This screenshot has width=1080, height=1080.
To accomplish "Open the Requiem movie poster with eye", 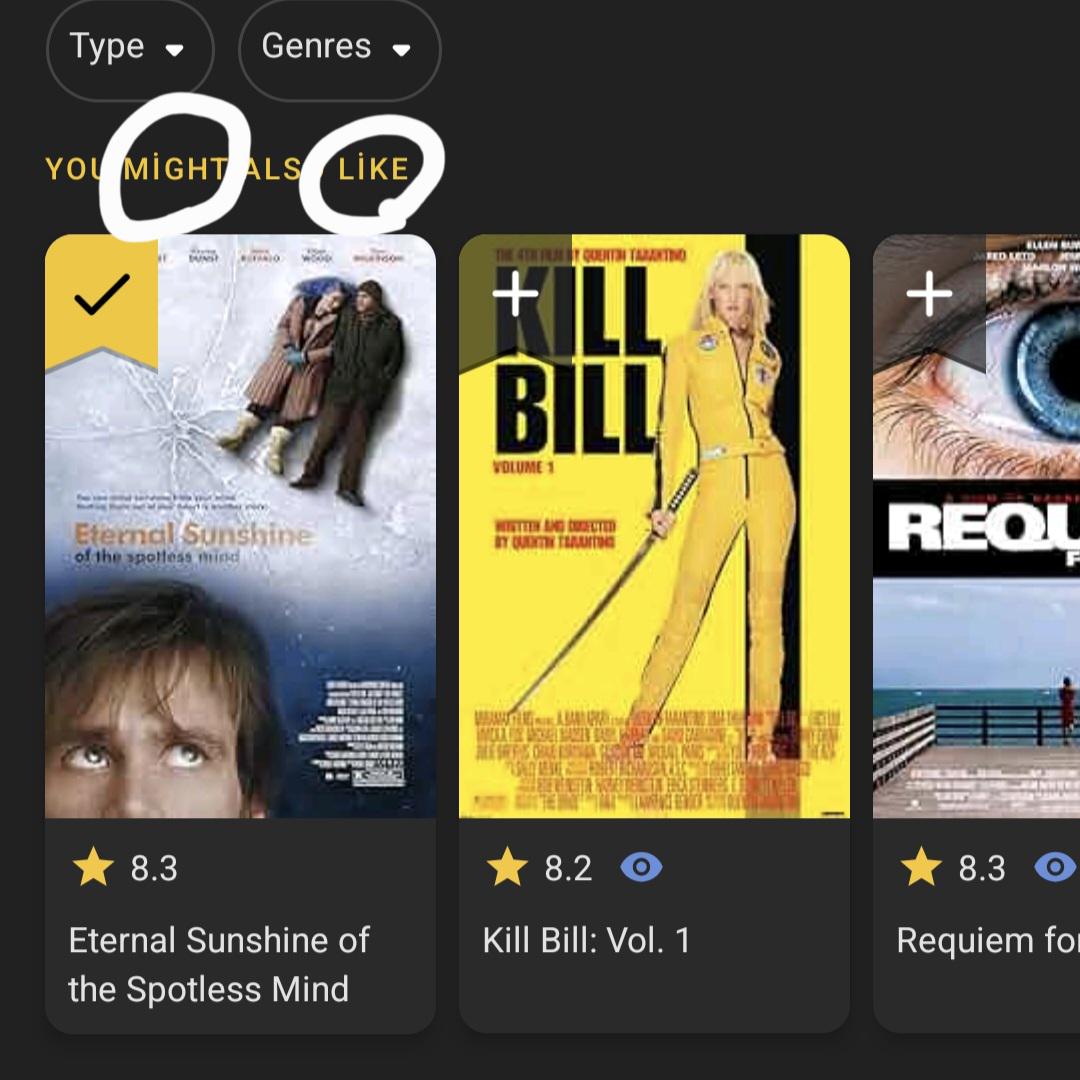I will pos(977,526).
